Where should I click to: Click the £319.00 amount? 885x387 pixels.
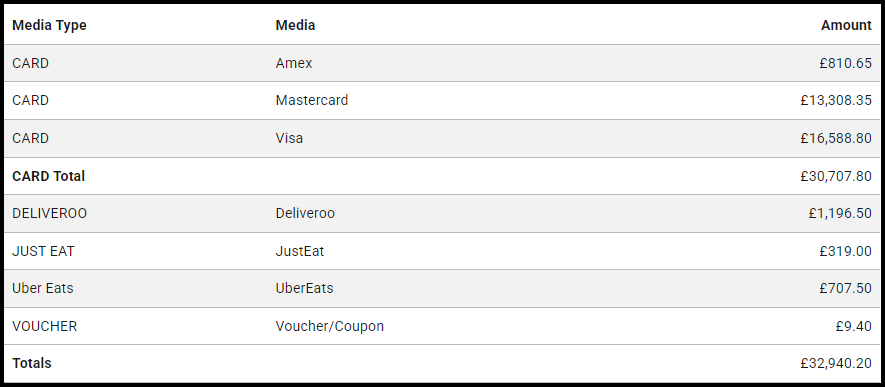pyautogui.click(x=845, y=251)
